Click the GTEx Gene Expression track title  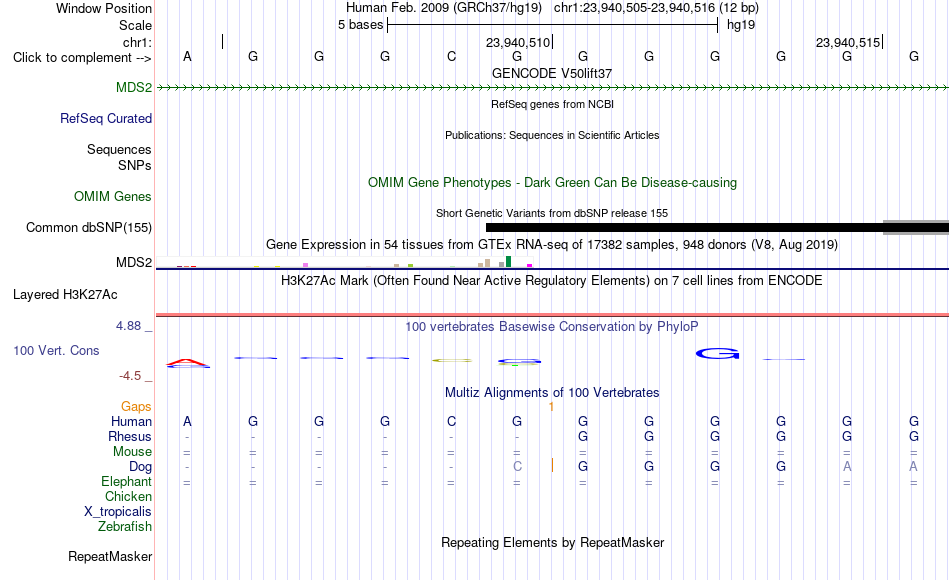click(x=552, y=245)
